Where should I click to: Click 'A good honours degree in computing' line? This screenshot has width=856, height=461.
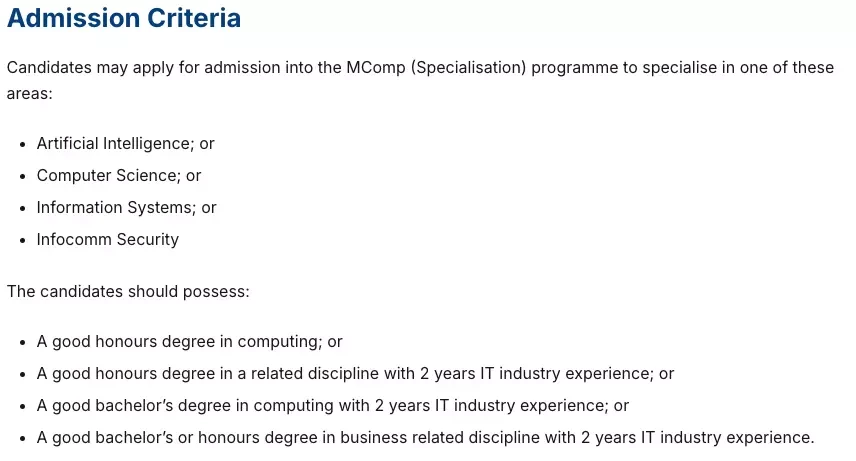point(189,341)
